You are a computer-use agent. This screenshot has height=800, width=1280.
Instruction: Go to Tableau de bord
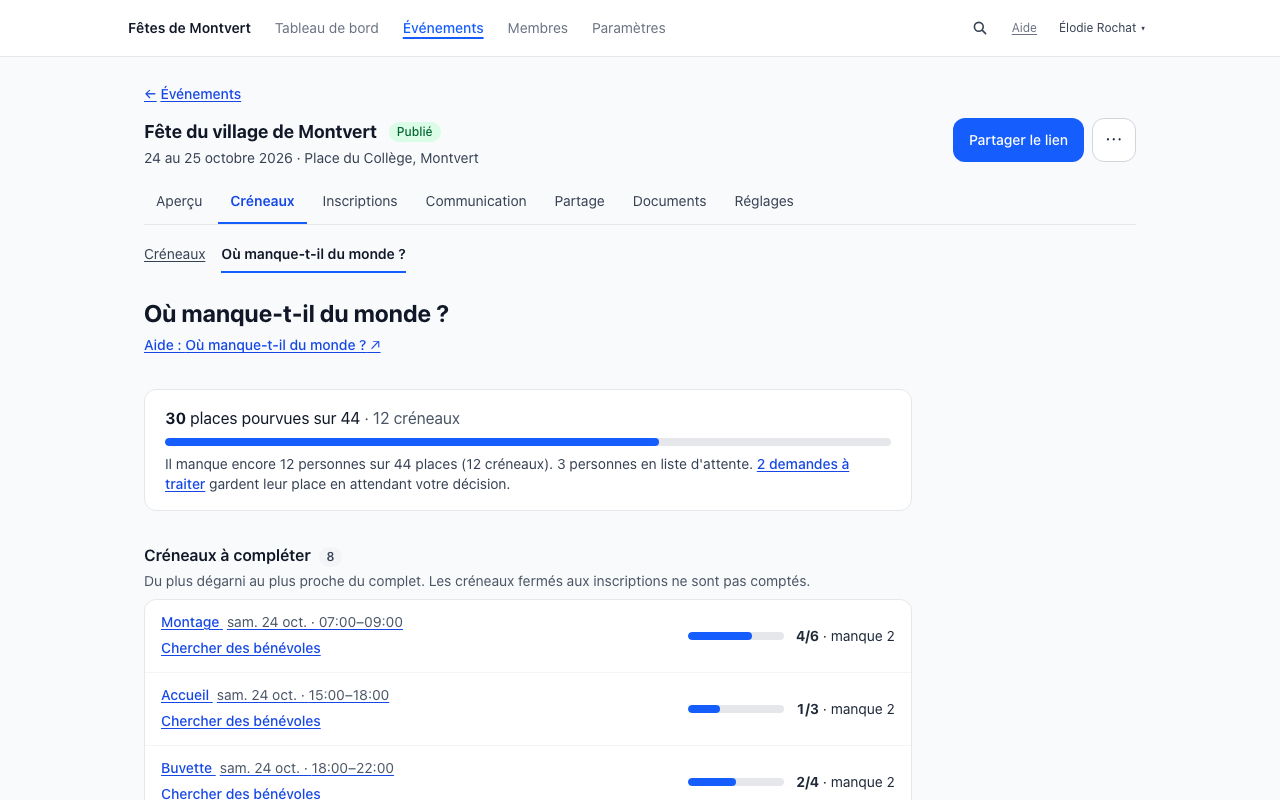tap(327, 28)
